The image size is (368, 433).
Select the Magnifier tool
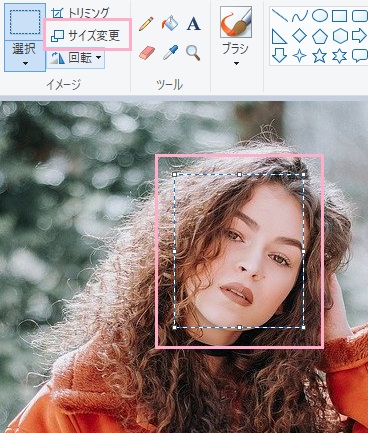pyautogui.click(x=193, y=53)
